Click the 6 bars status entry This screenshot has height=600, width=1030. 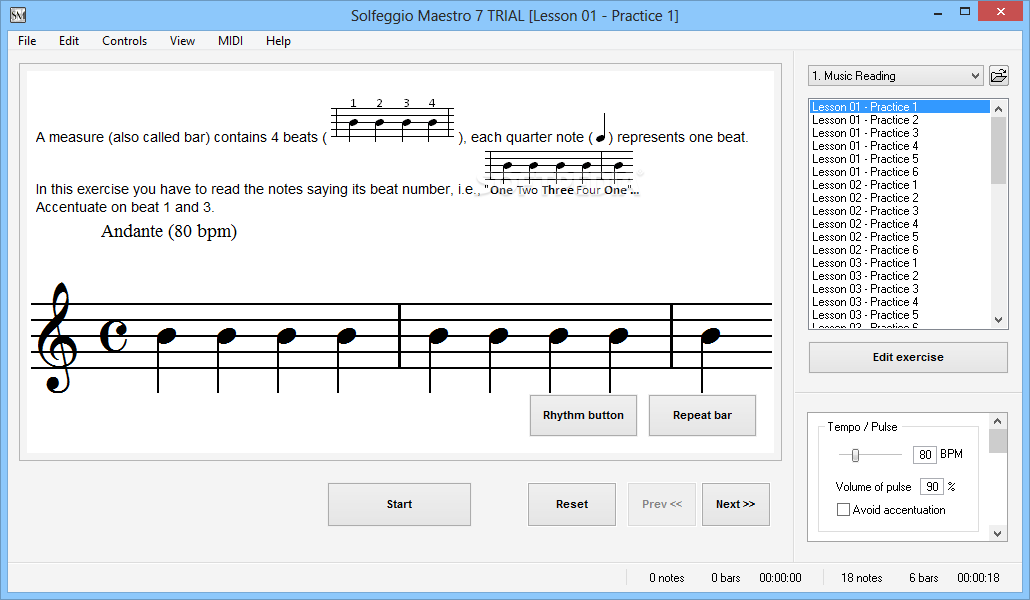coord(924,578)
